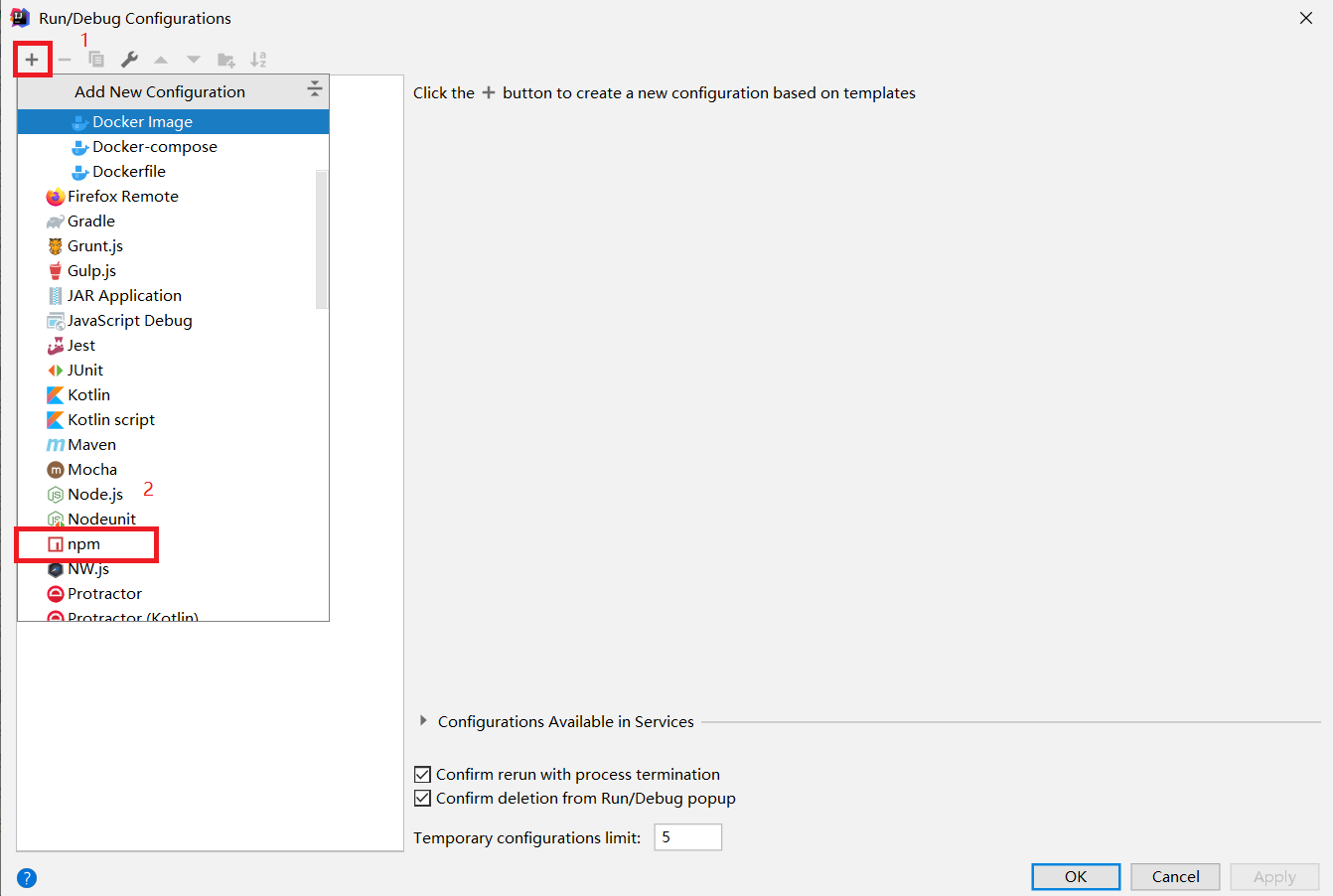Click the Kotlin K logo icon
Viewport: 1333px width, 896px height.
point(56,395)
